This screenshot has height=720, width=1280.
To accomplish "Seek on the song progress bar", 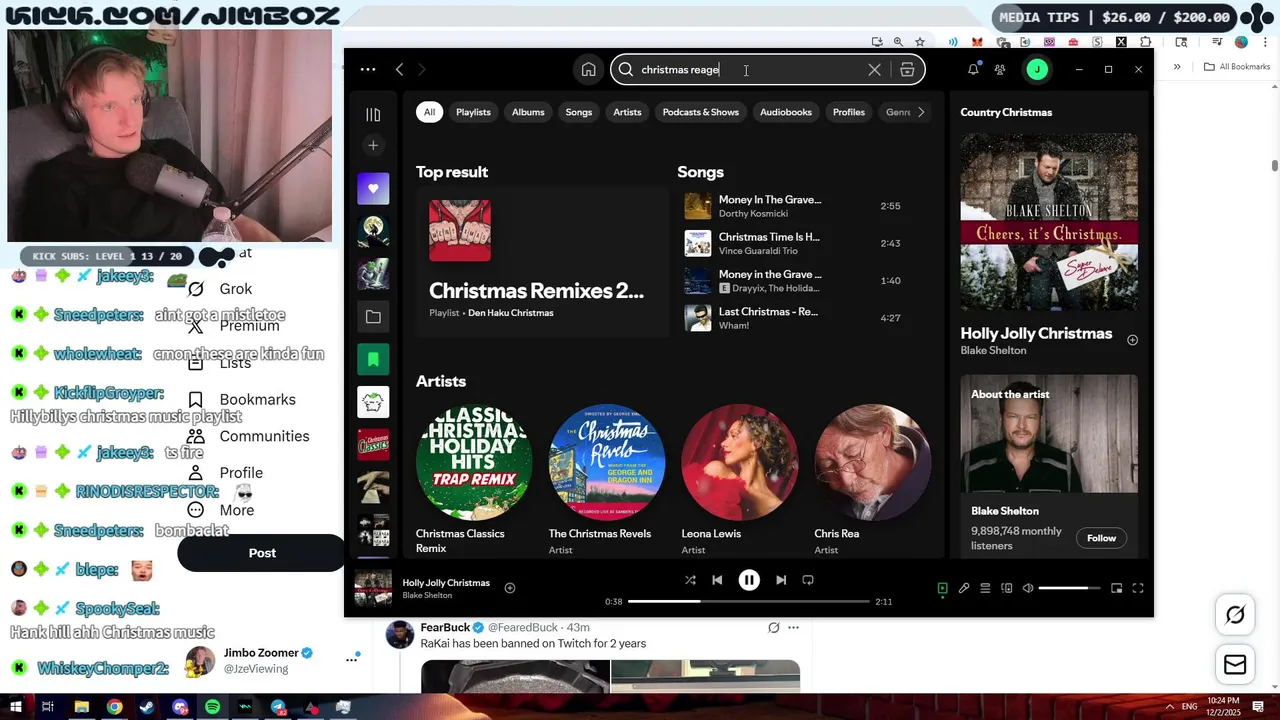I will pos(749,602).
